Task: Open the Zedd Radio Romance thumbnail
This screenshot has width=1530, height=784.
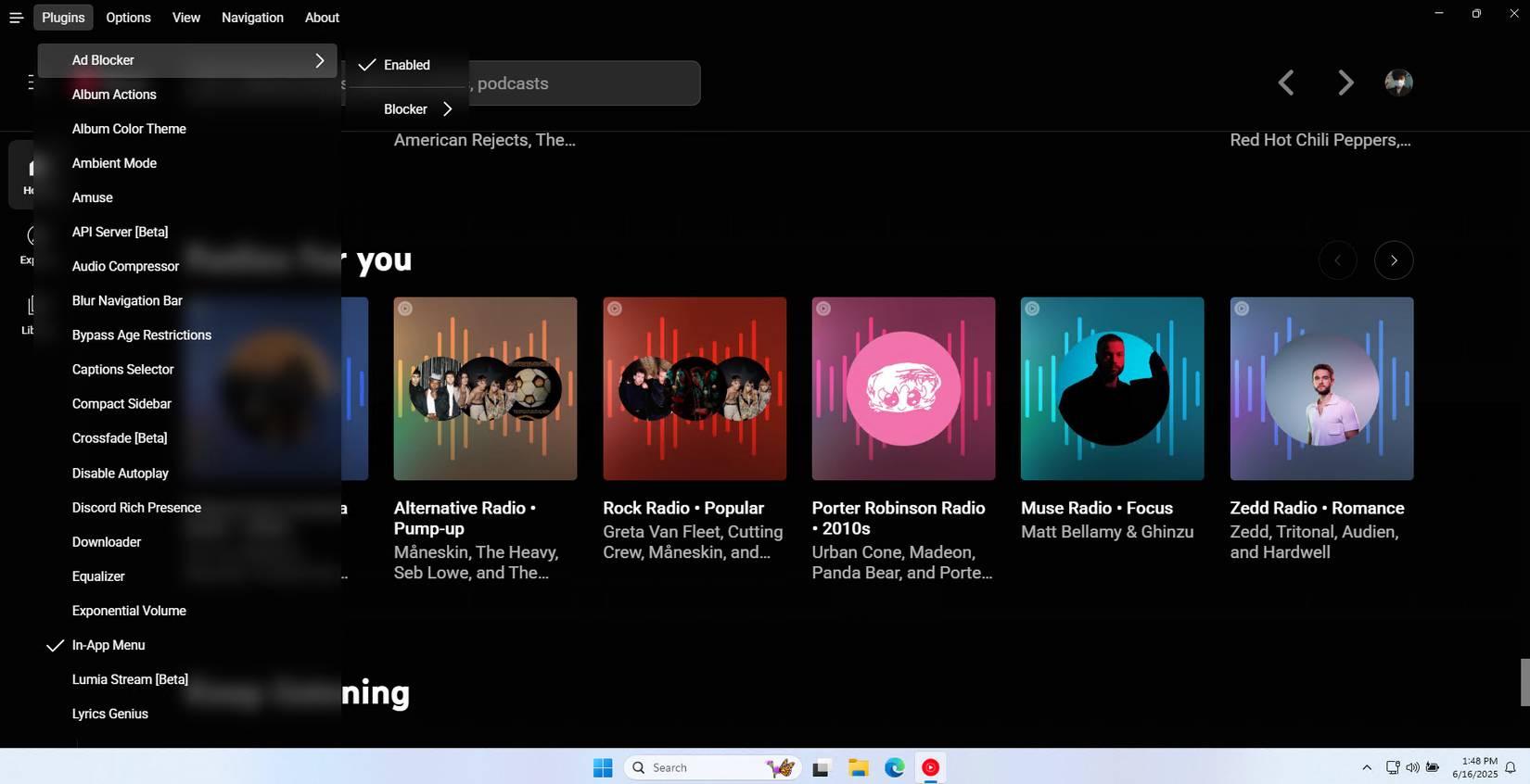Action: [x=1321, y=388]
